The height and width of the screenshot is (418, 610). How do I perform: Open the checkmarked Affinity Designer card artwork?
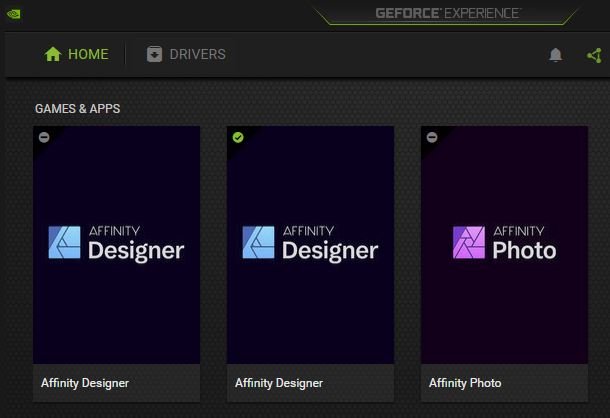[310, 245]
